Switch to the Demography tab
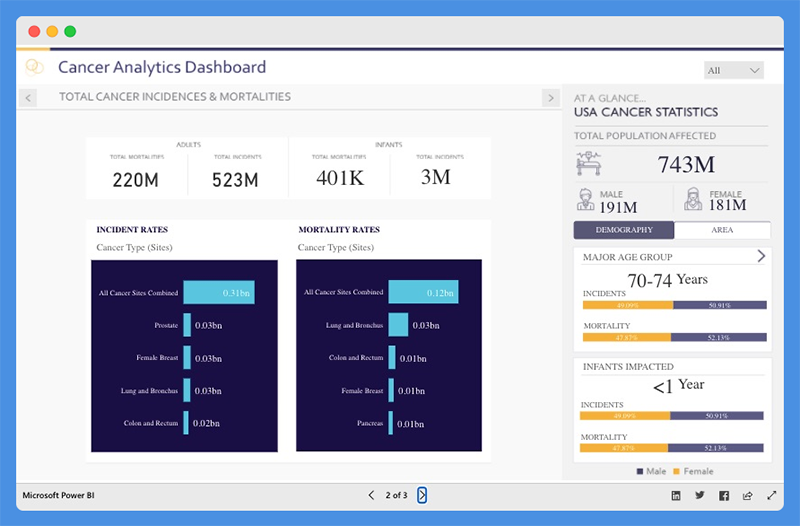The width and height of the screenshot is (800, 526). 623,230
